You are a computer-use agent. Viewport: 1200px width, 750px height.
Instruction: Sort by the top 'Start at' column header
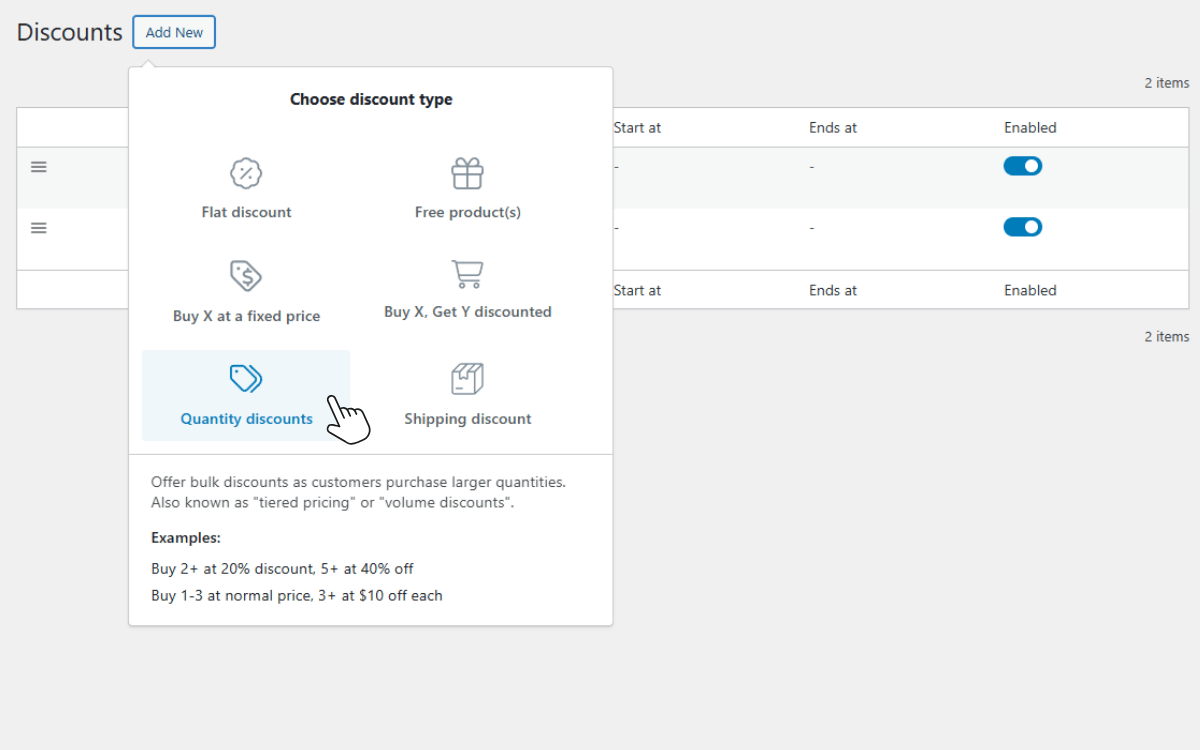[637, 128]
